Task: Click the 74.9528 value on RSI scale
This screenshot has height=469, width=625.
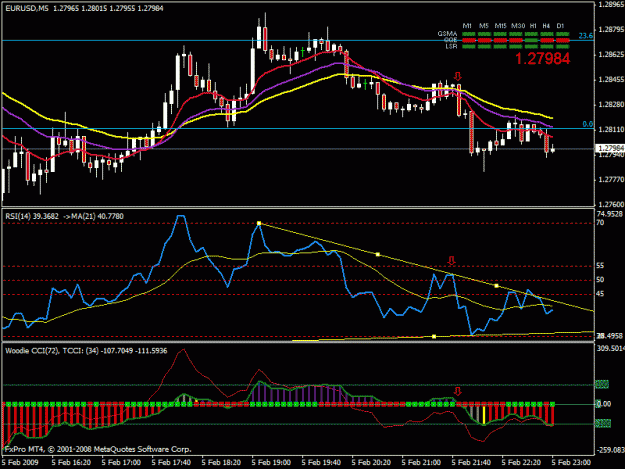Action: click(x=609, y=214)
